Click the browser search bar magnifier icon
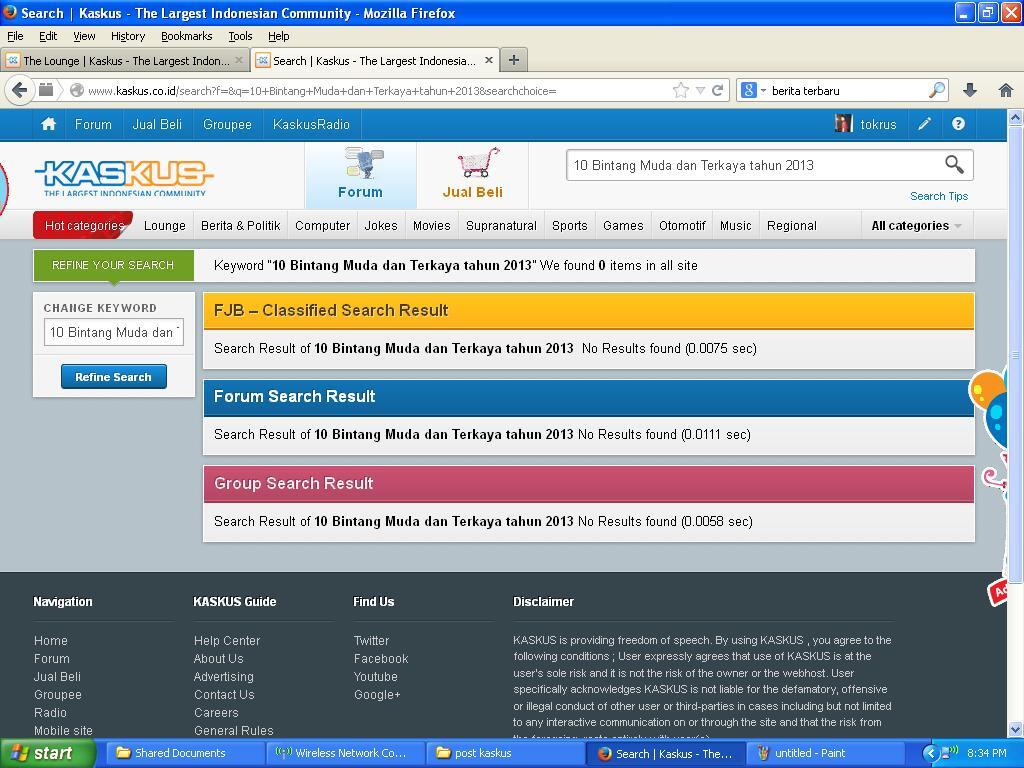Viewport: 1024px width, 768px height. pos(937,90)
